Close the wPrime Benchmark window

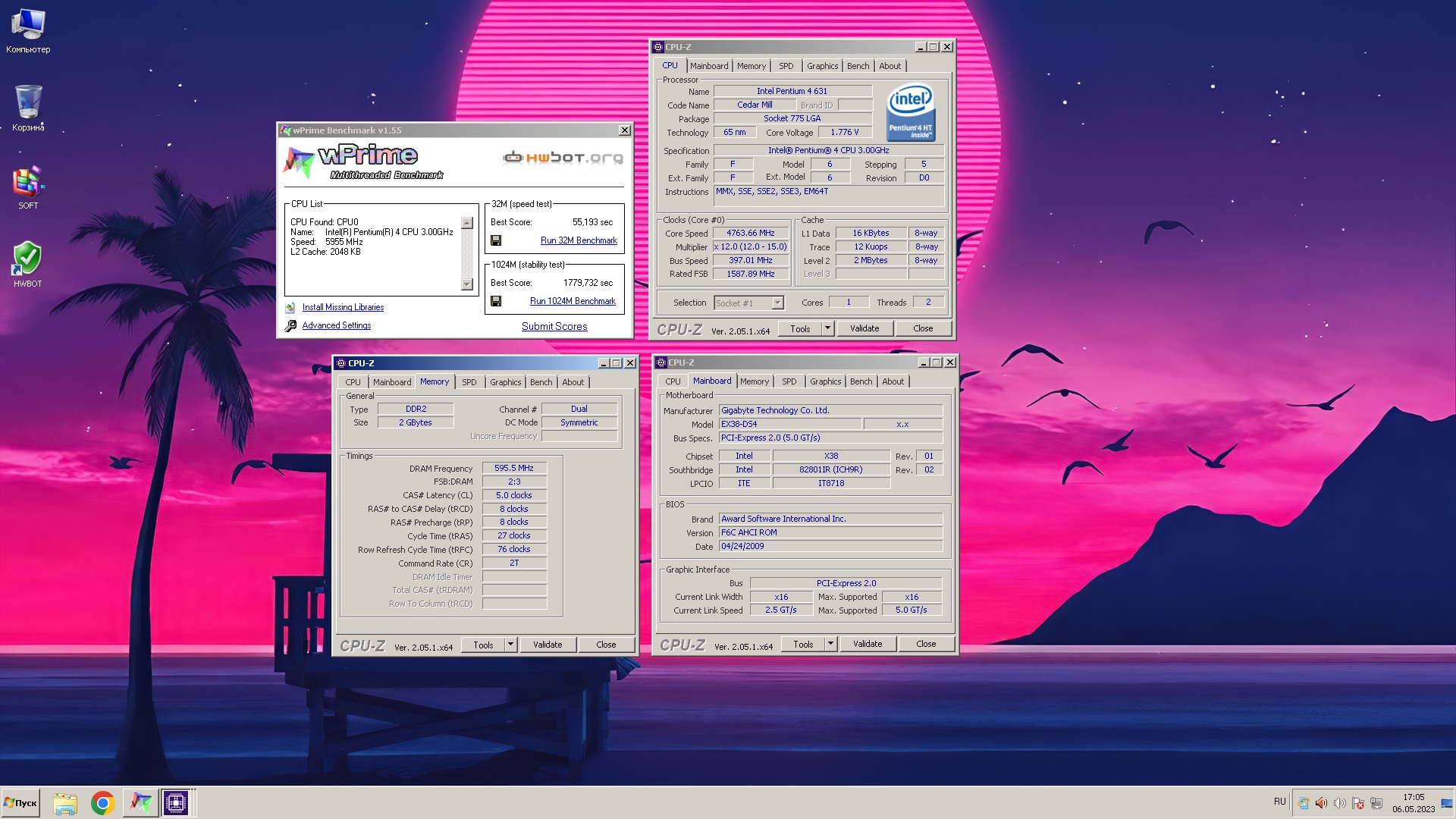pyautogui.click(x=625, y=130)
